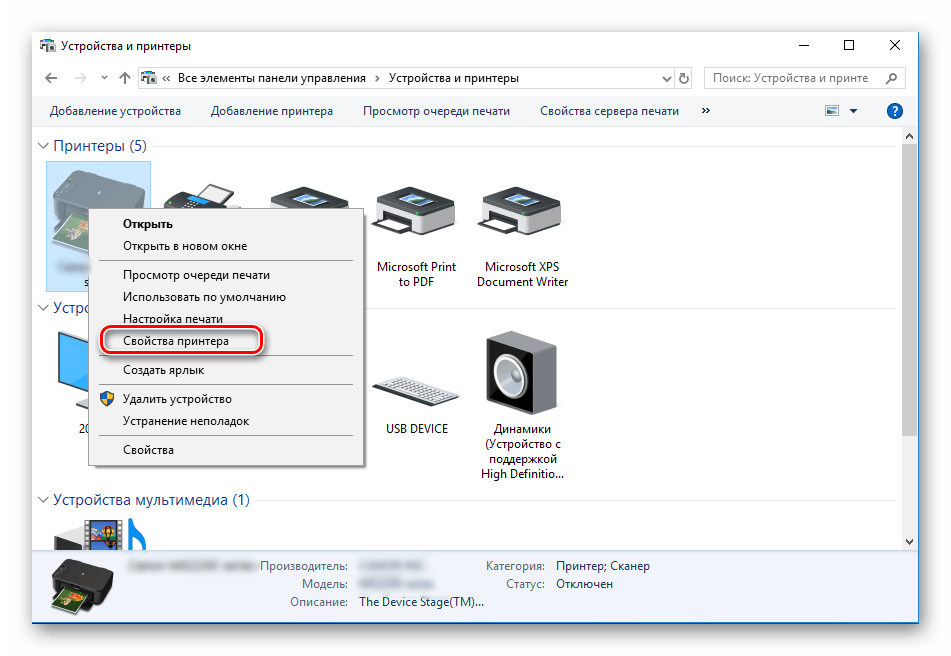951x656 pixels.
Task: Choose Свойства принтера from context menu
Action: [x=178, y=340]
